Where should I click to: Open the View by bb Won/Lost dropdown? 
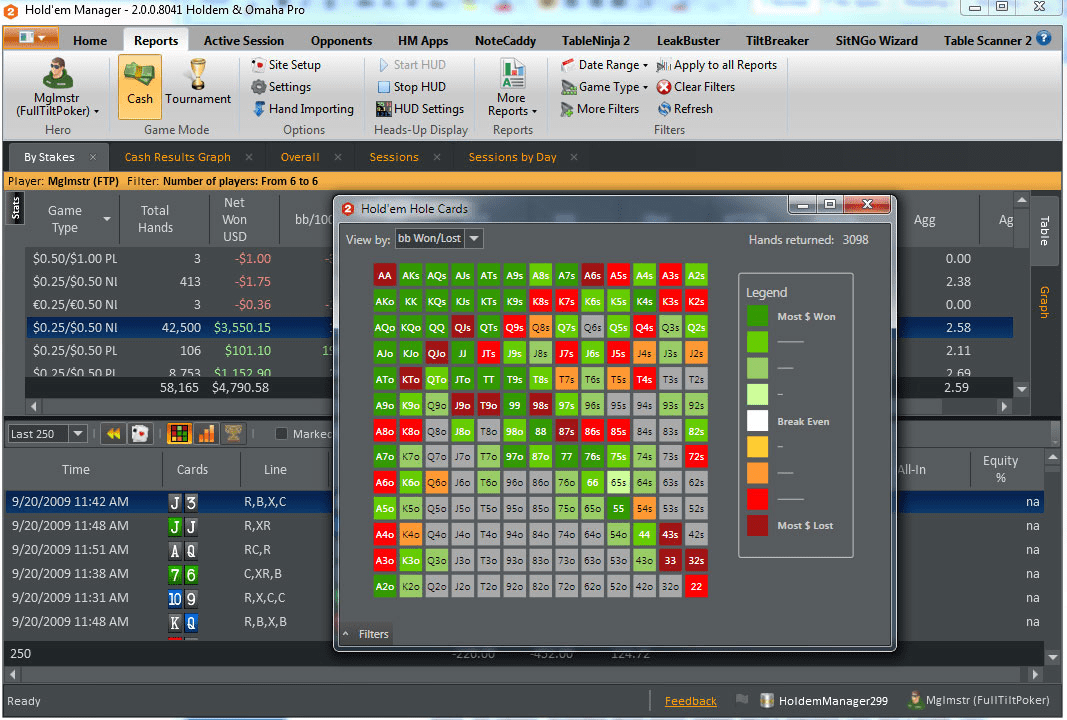pyautogui.click(x=474, y=239)
